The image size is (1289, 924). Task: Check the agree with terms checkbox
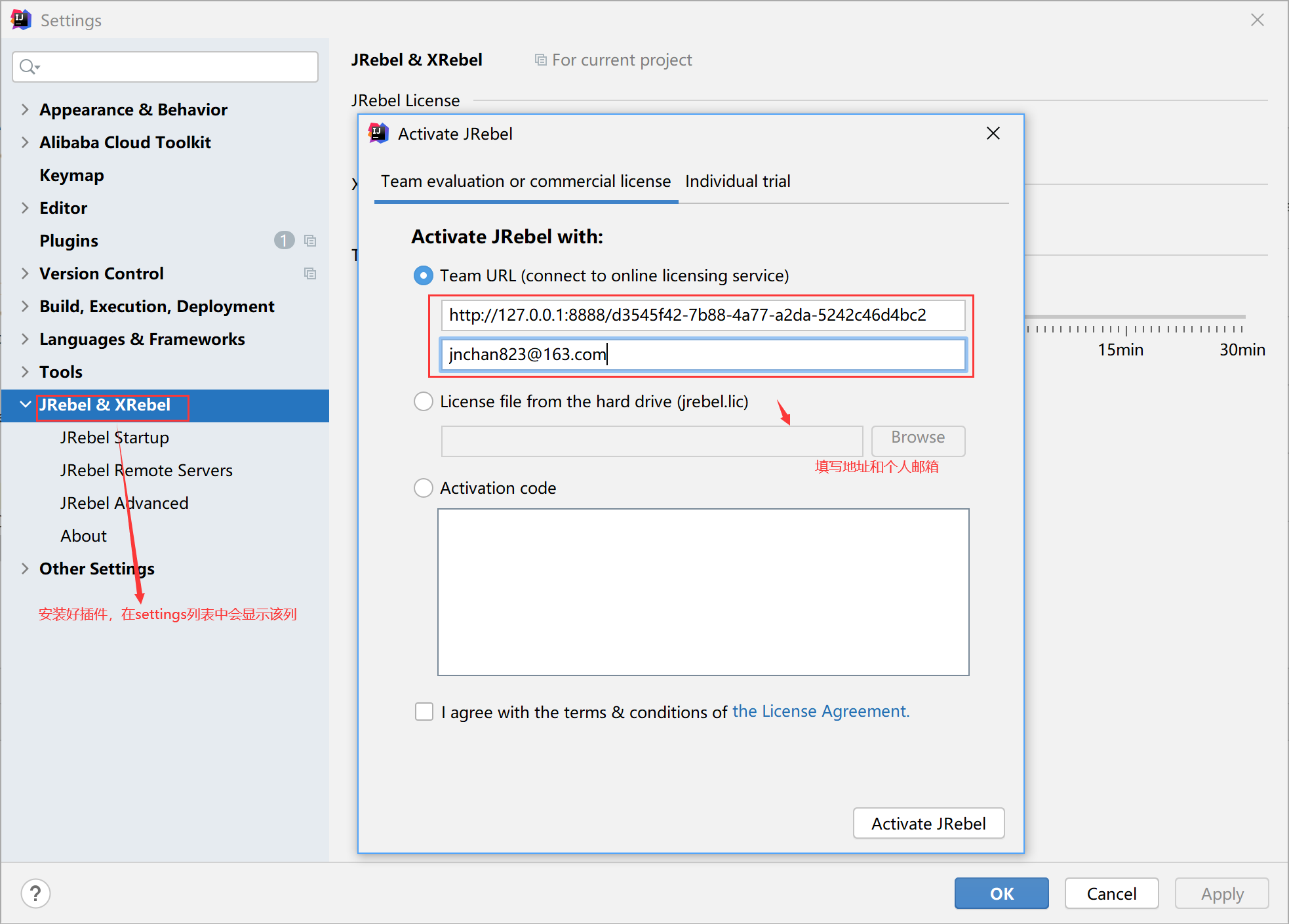click(424, 712)
